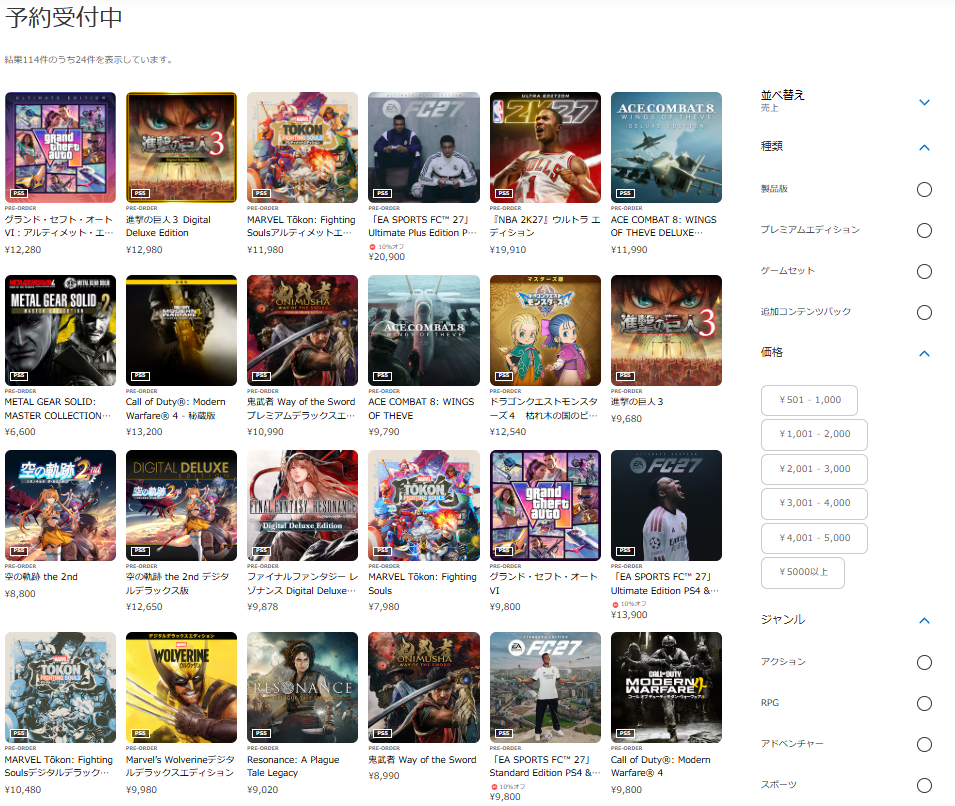Open the Grand Theft Auto VI Ultimate Edition cover
The width and height of the screenshot is (955, 806).
click(60, 147)
